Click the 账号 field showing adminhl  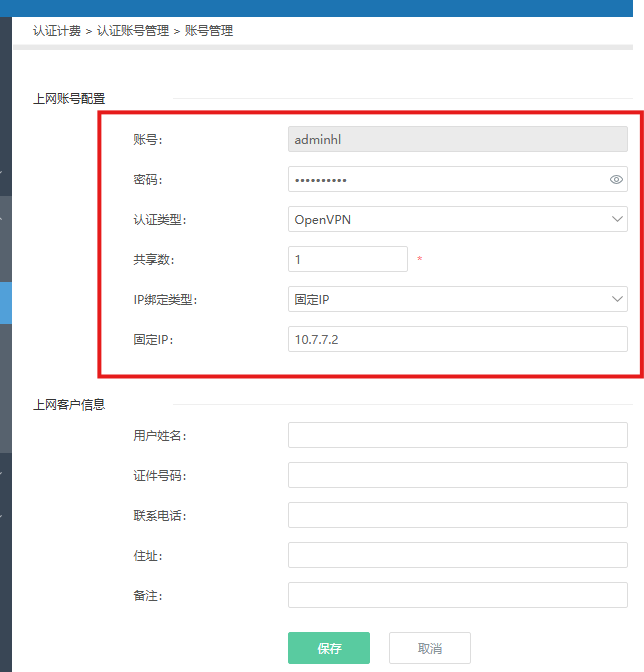click(458, 139)
